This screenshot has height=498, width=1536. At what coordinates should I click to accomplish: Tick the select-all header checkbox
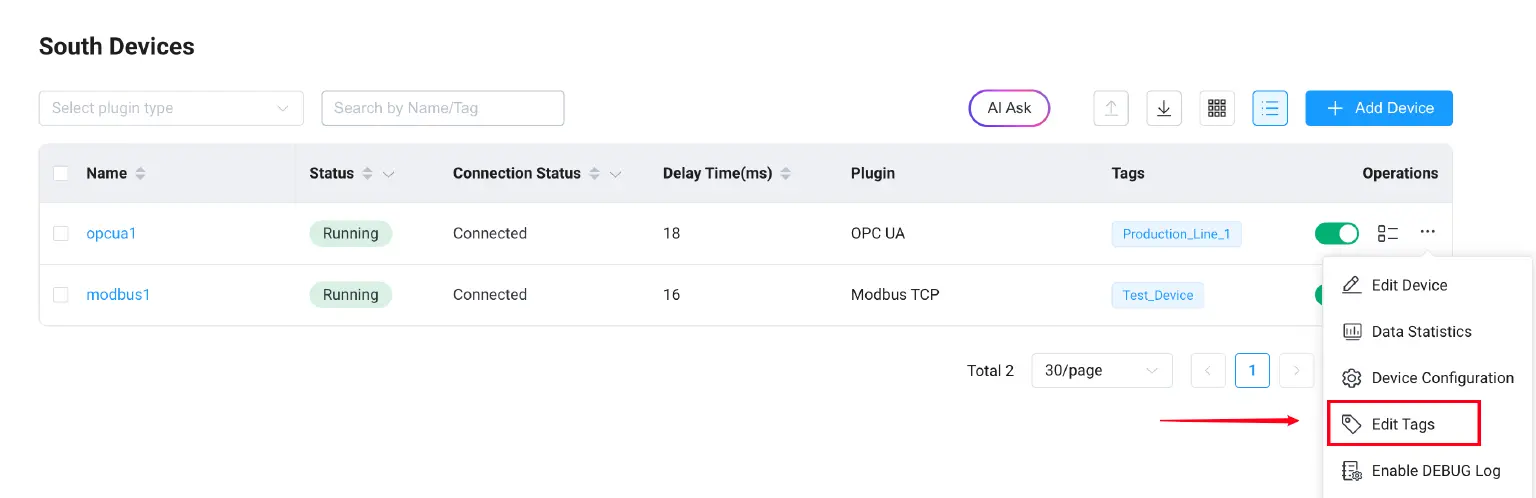tap(61, 173)
